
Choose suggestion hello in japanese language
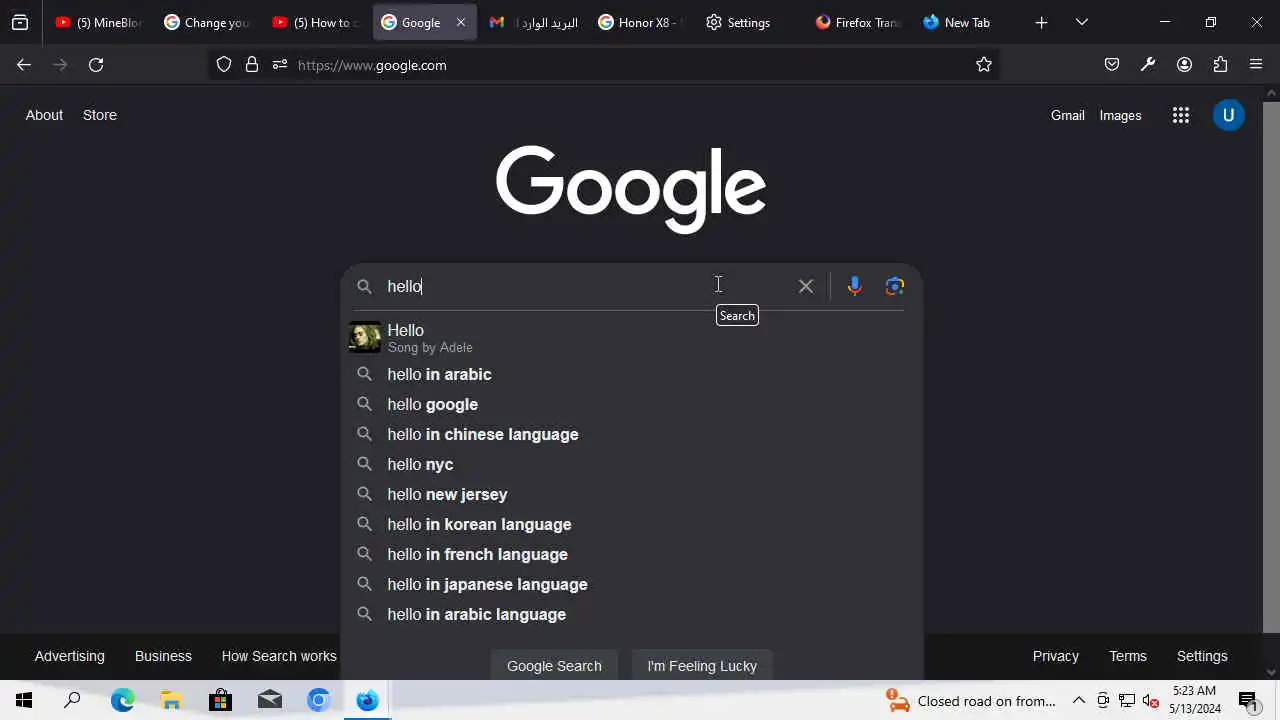click(x=631, y=584)
